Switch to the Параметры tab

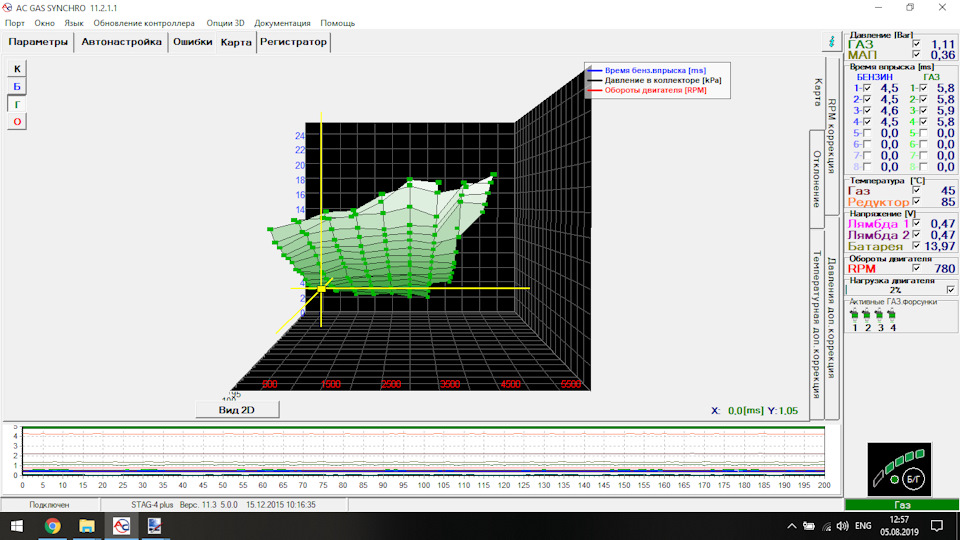38,42
